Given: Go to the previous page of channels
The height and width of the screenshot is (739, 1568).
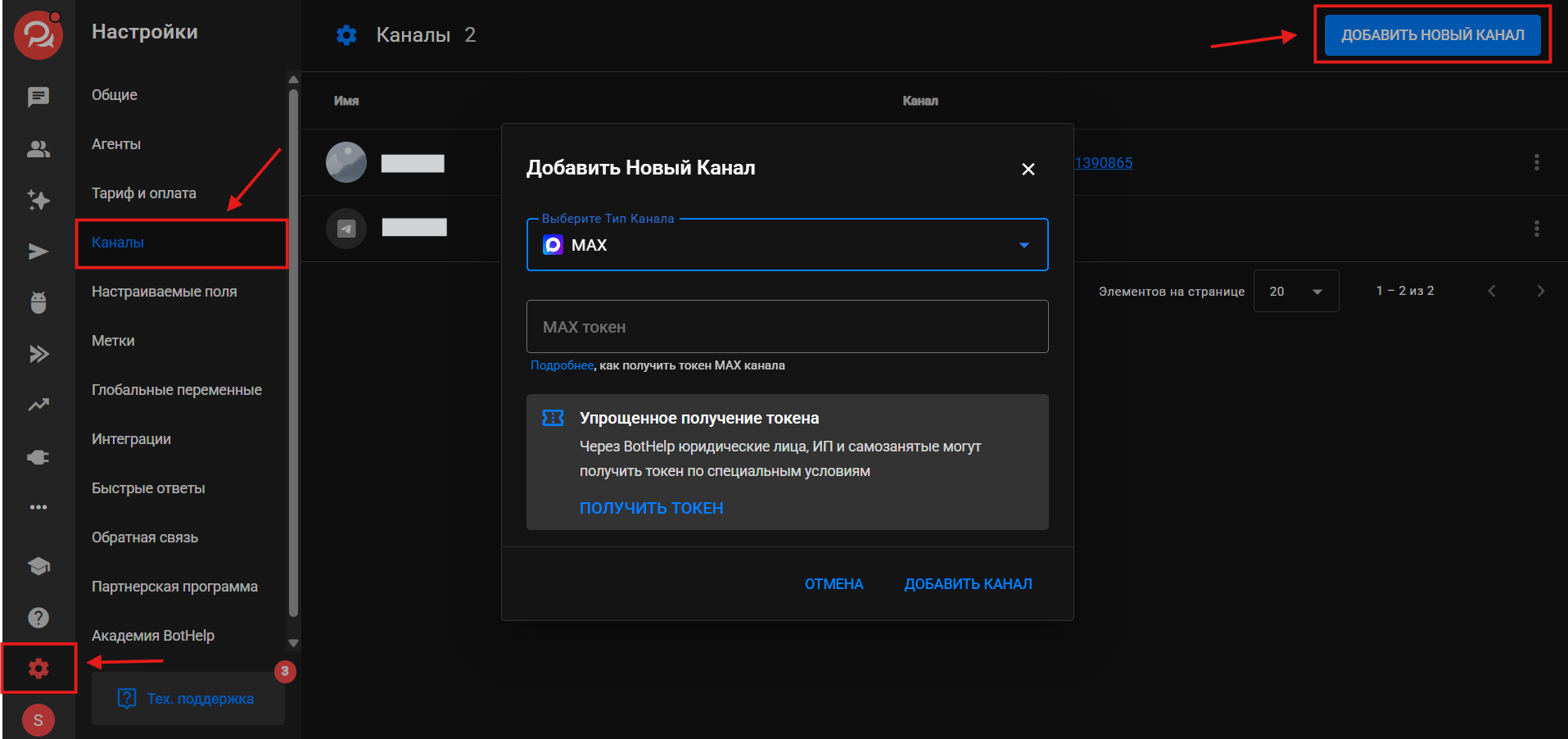Looking at the screenshot, I should pyautogui.click(x=1492, y=291).
